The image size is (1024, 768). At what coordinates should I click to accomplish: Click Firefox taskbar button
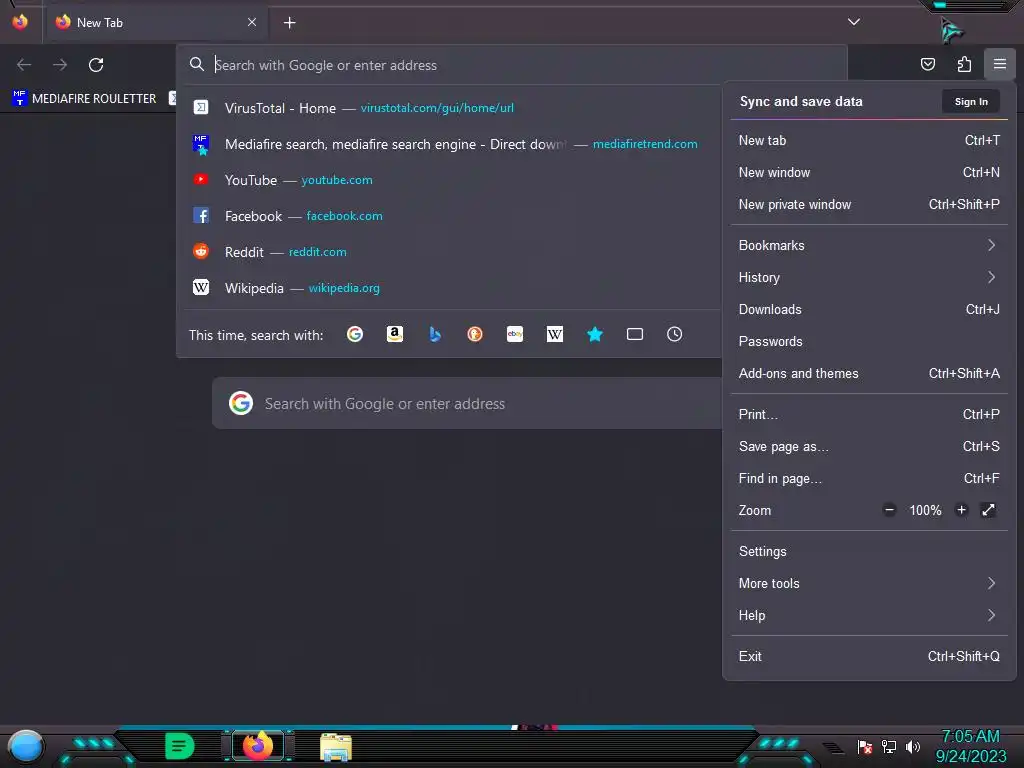point(258,746)
